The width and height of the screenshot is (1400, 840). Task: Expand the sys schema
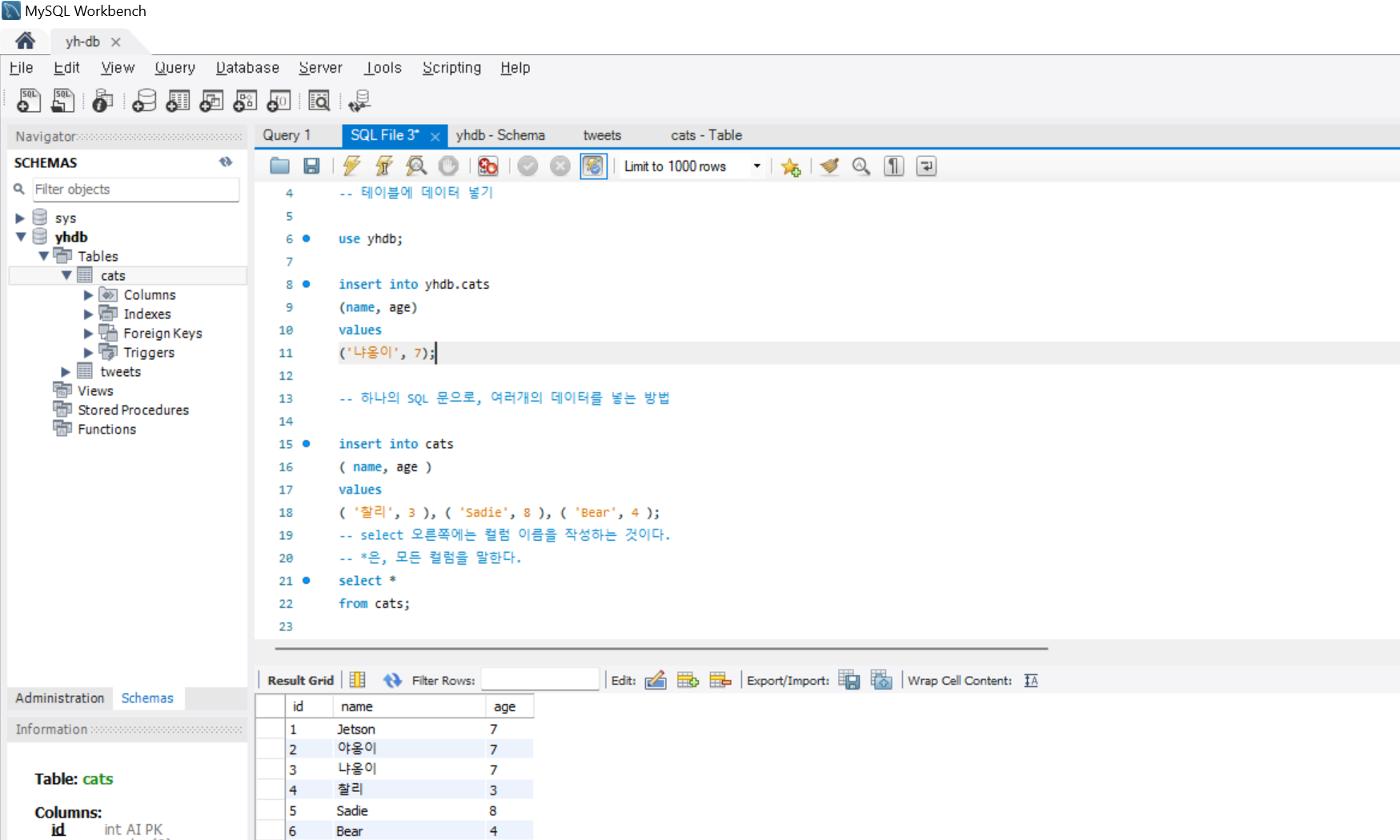(20, 218)
